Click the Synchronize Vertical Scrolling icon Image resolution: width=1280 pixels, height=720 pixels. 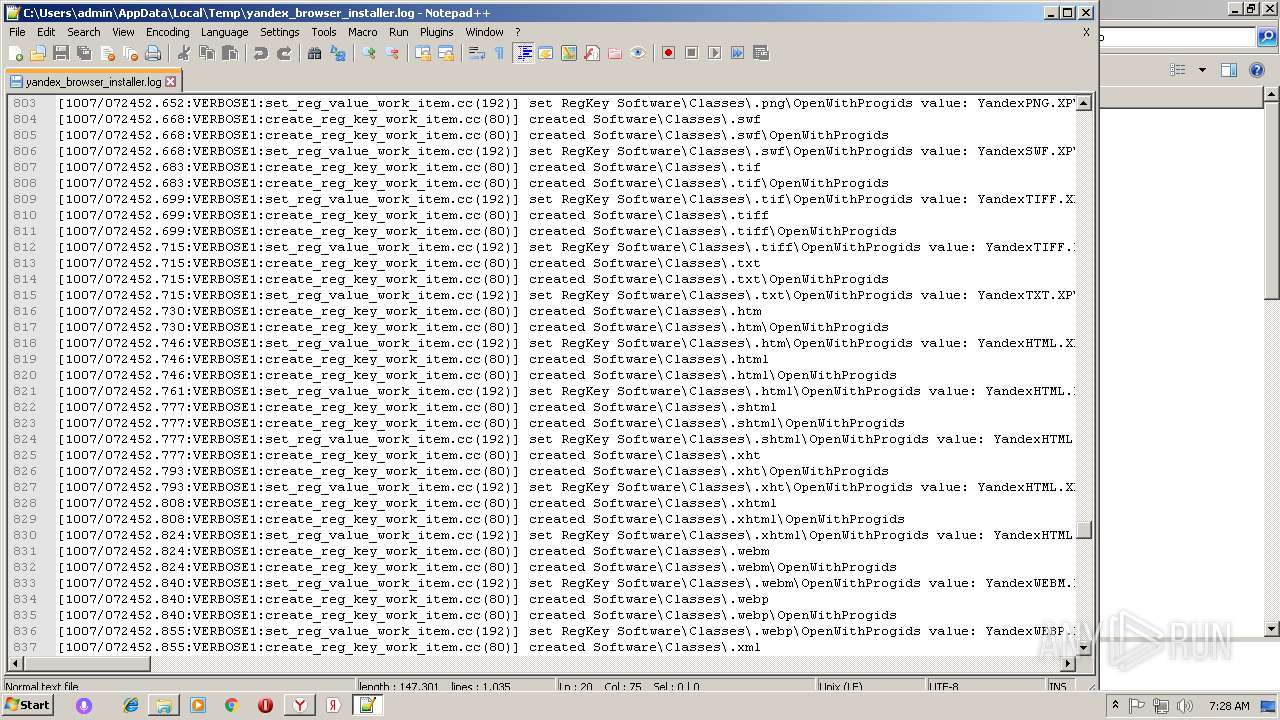(422, 53)
